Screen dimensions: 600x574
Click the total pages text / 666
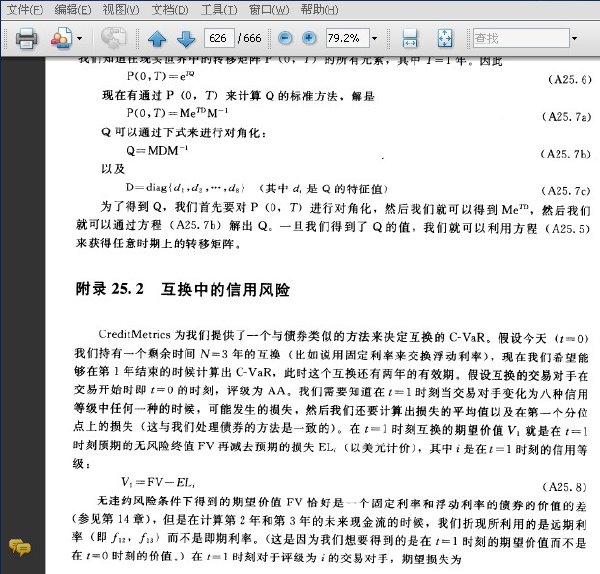[249, 38]
